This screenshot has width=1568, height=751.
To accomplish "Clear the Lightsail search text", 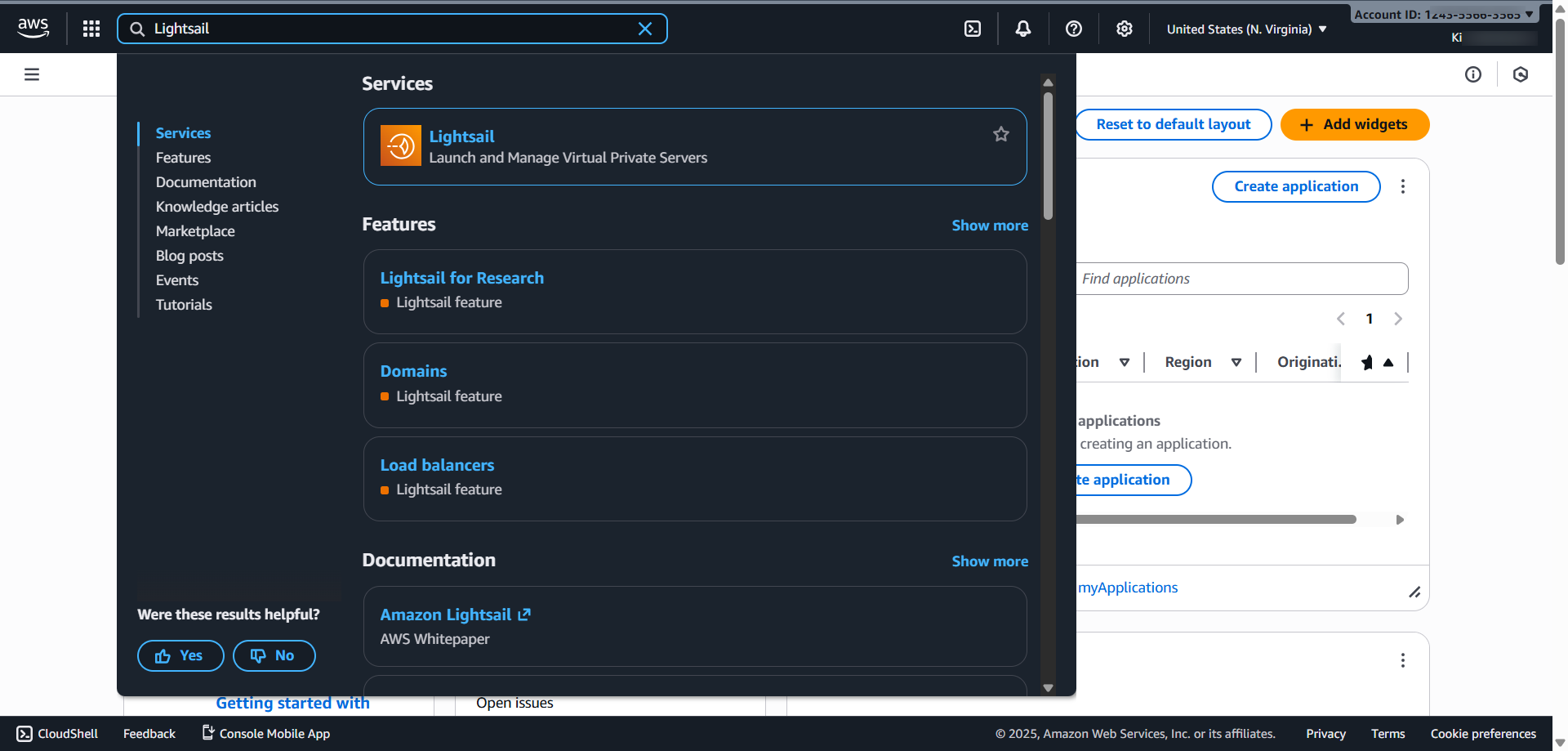I will [x=644, y=29].
